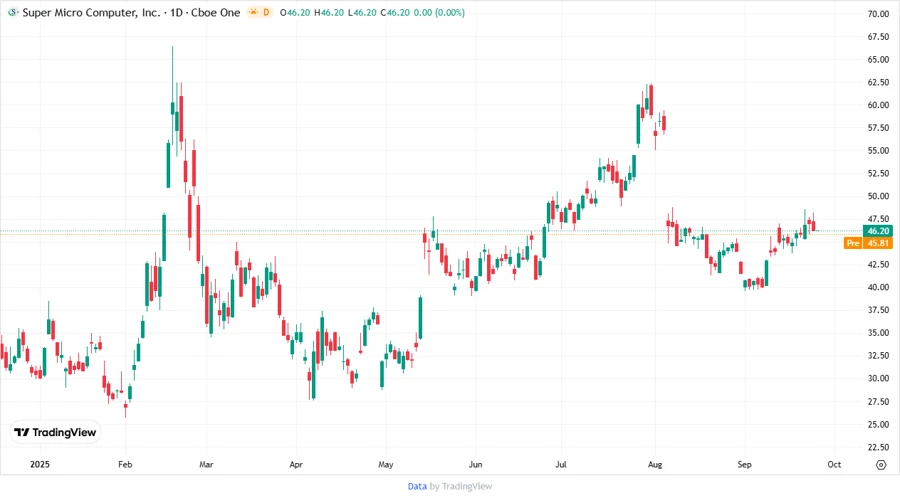900x498 pixels.
Task: Click the 25.00 price axis label
Action: tap(878, 425)
